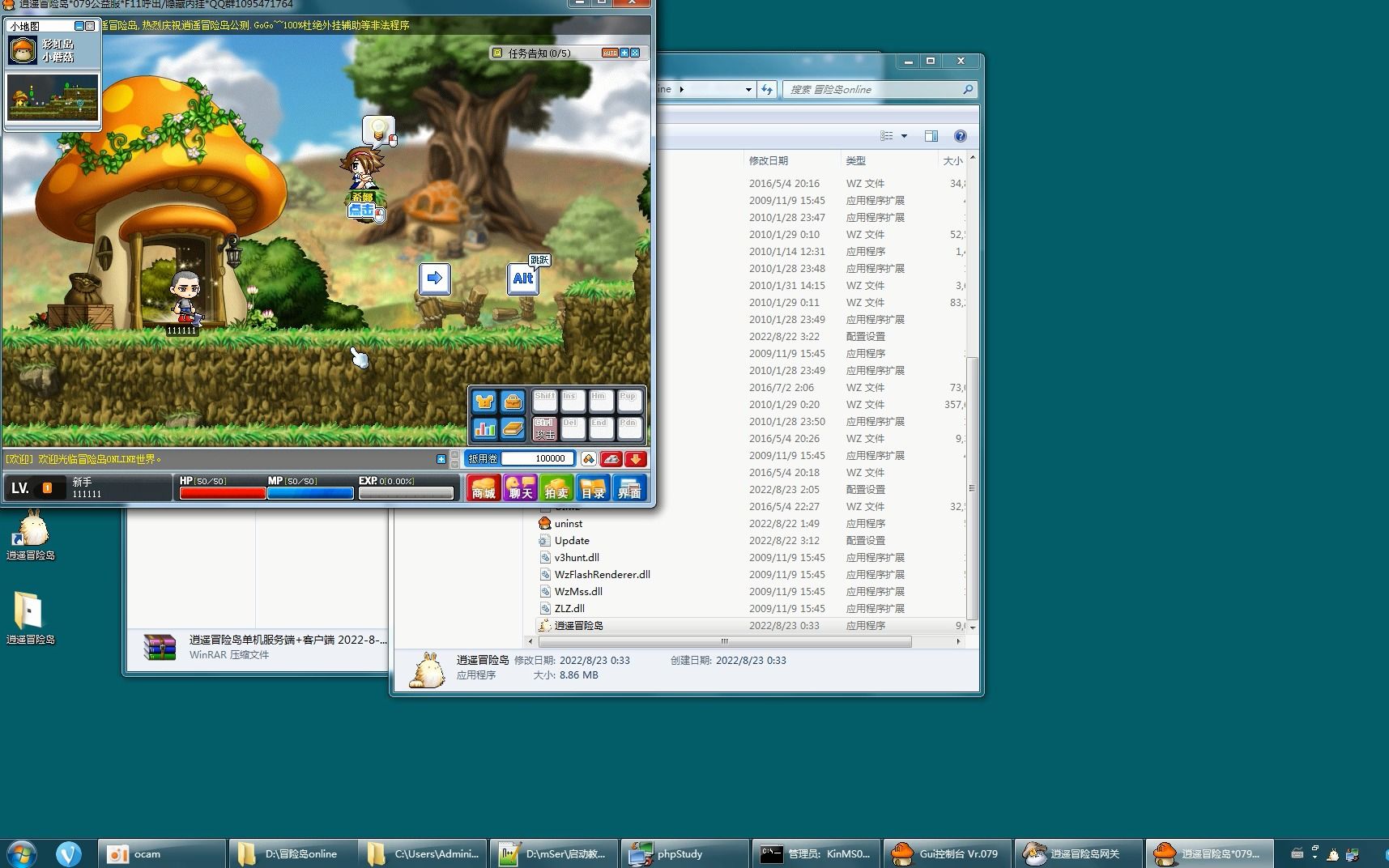Open the 逍遥冒险岛 folder on desktop
This screenshot has height=868, width=1389.
point(31,619)
